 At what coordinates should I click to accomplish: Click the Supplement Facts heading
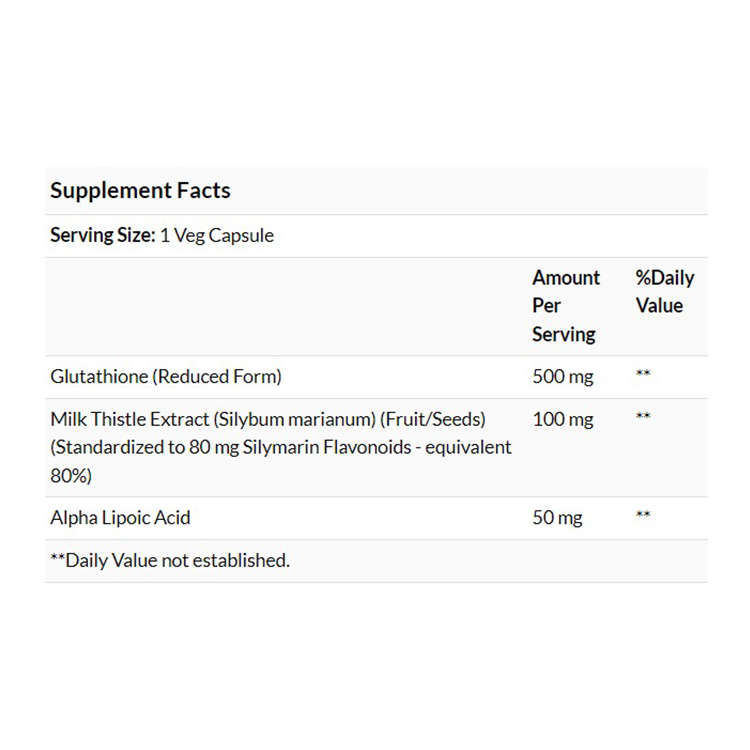(140, 190)
